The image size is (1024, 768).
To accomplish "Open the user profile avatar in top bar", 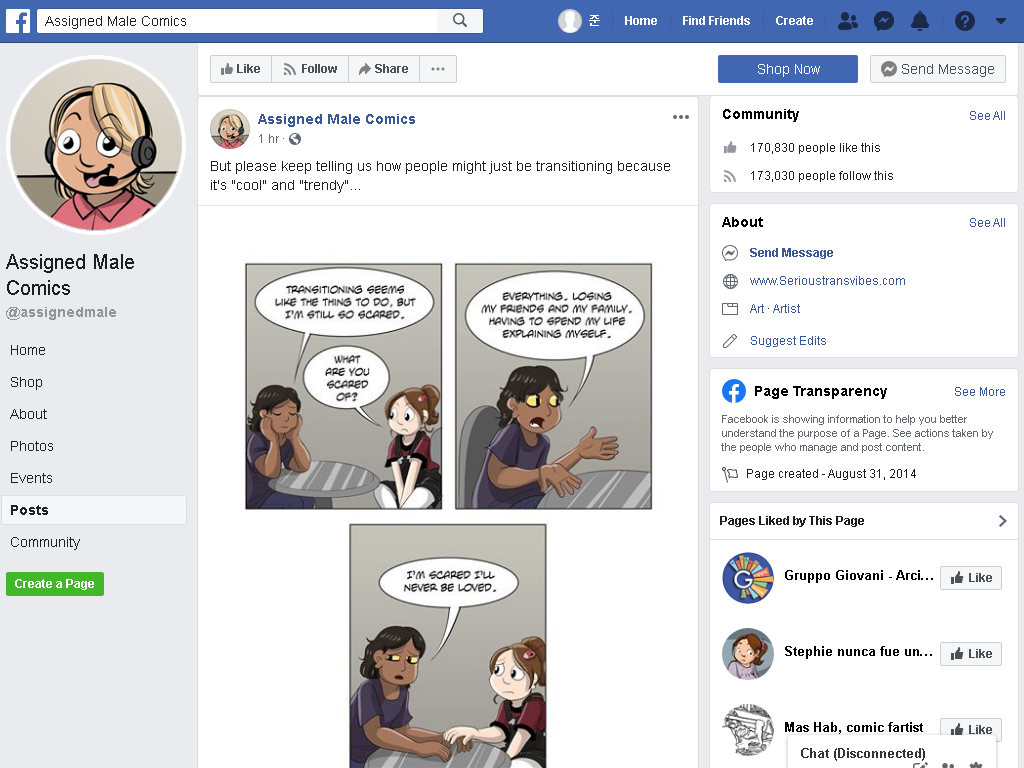I will tap(569, 21).
